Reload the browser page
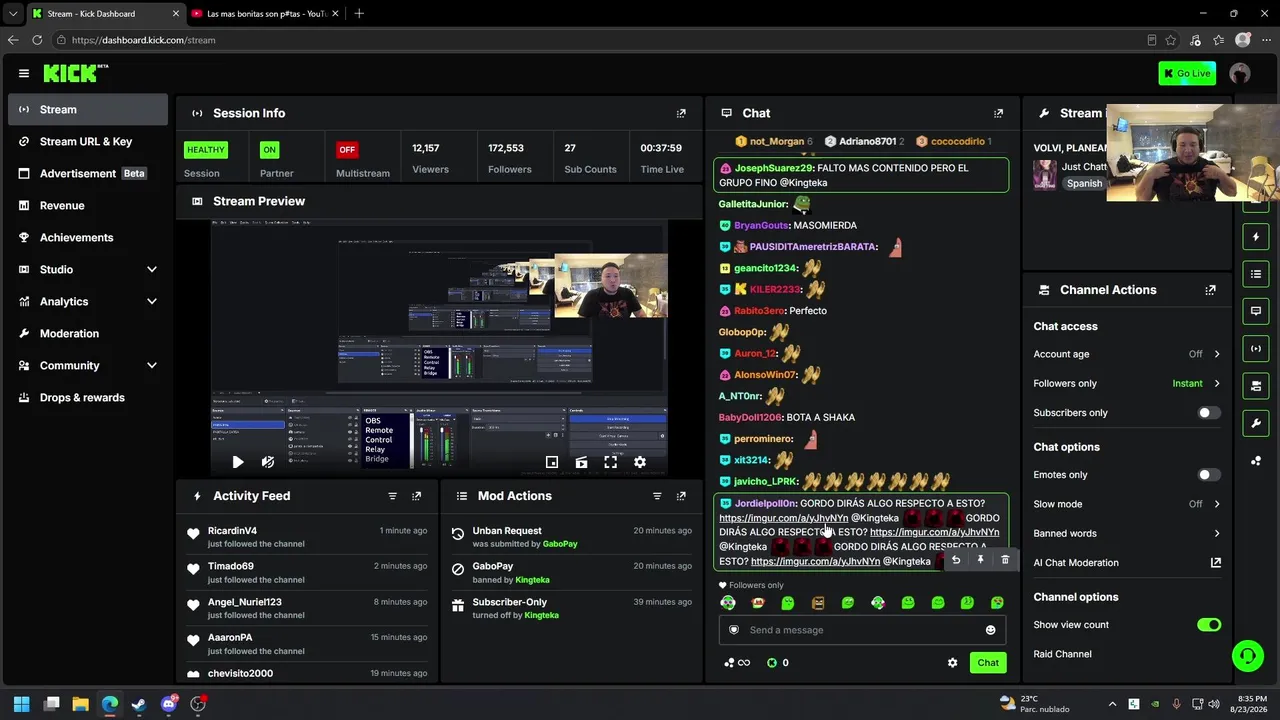The height and width of the screenshot is (720, 1280). tap(37, 40)
